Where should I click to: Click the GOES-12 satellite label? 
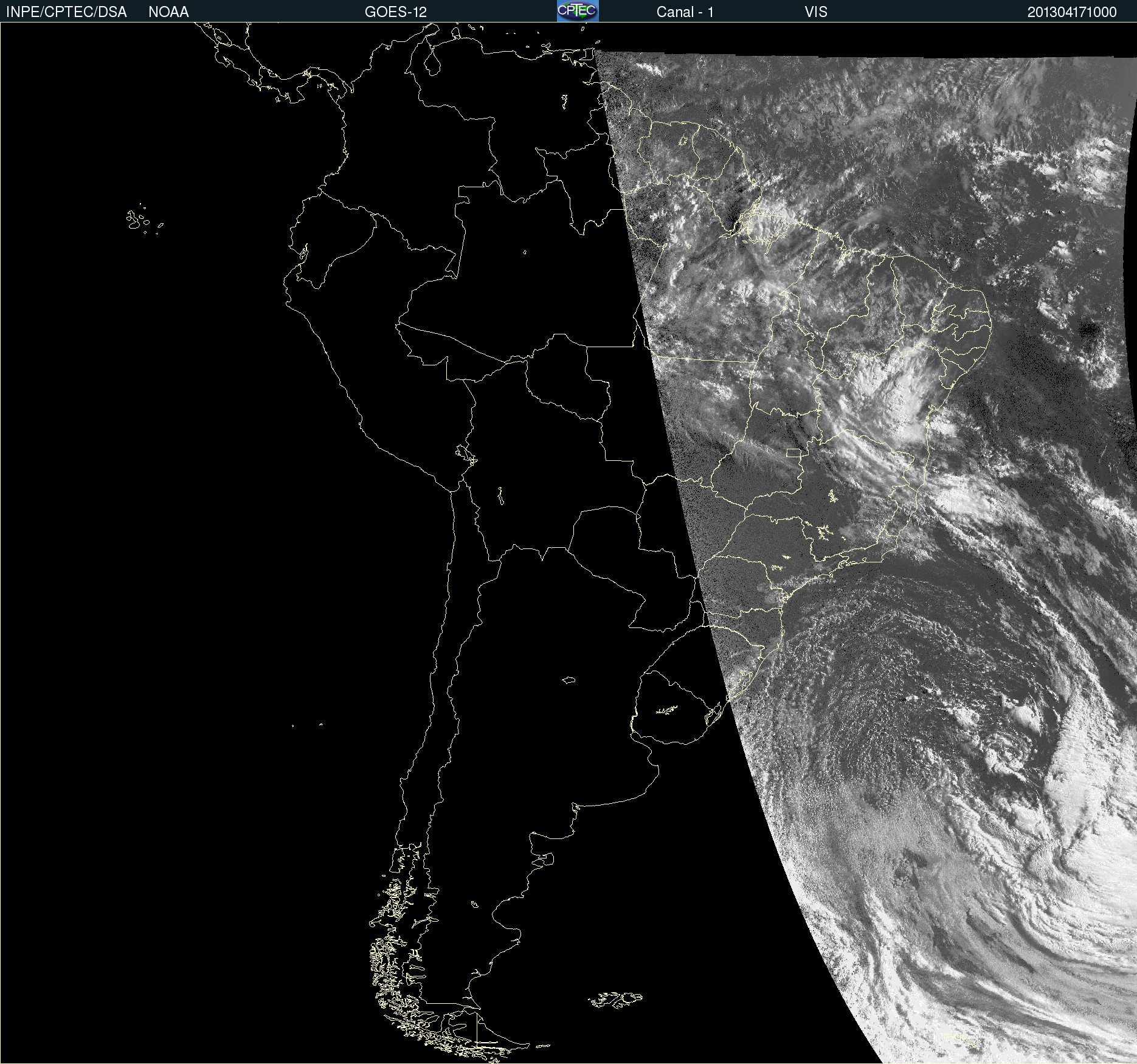point(396,12)
